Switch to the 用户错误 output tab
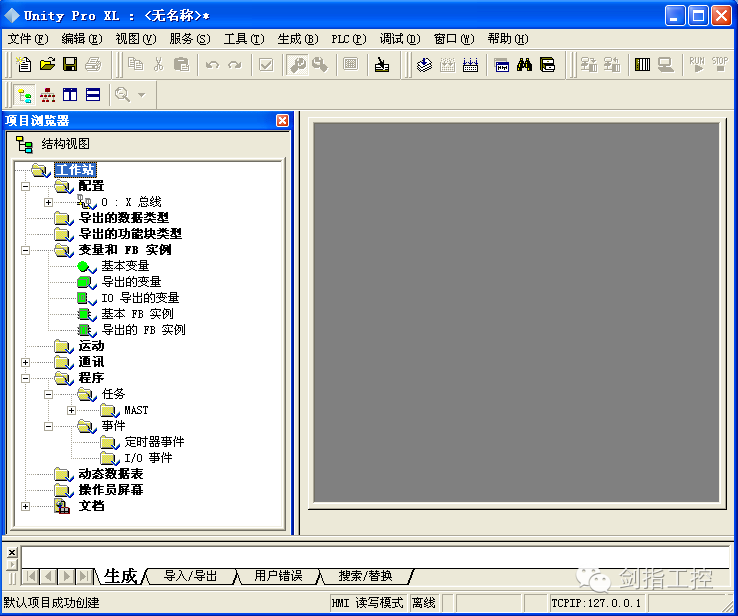The image size is (738, 616). (278, 576)
